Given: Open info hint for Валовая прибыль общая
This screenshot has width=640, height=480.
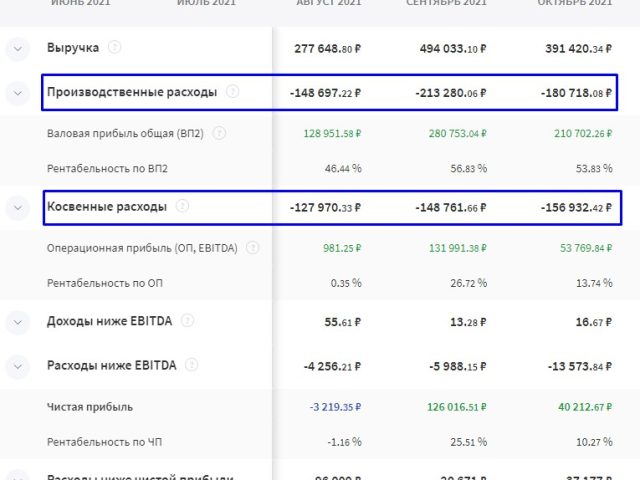Looking at the screenshot, I should pos(219,133).
